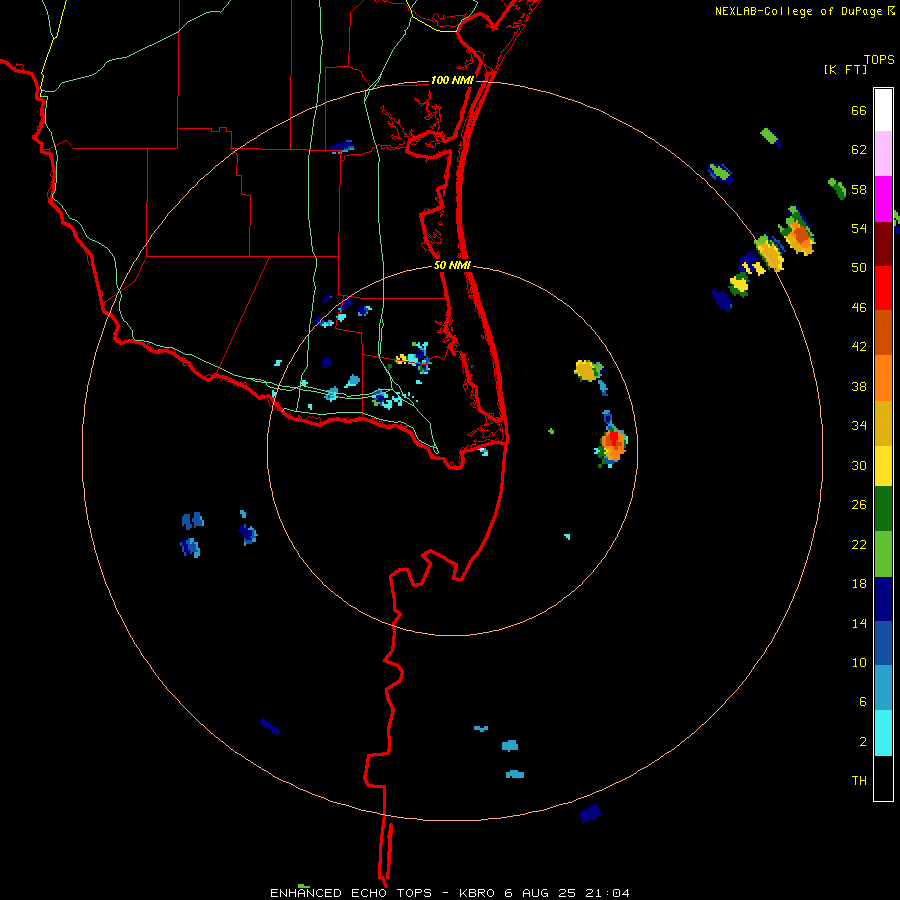Select the navy blue legend swatch
The height and width of the screenshot is (900, 900).
pos(883,599)
